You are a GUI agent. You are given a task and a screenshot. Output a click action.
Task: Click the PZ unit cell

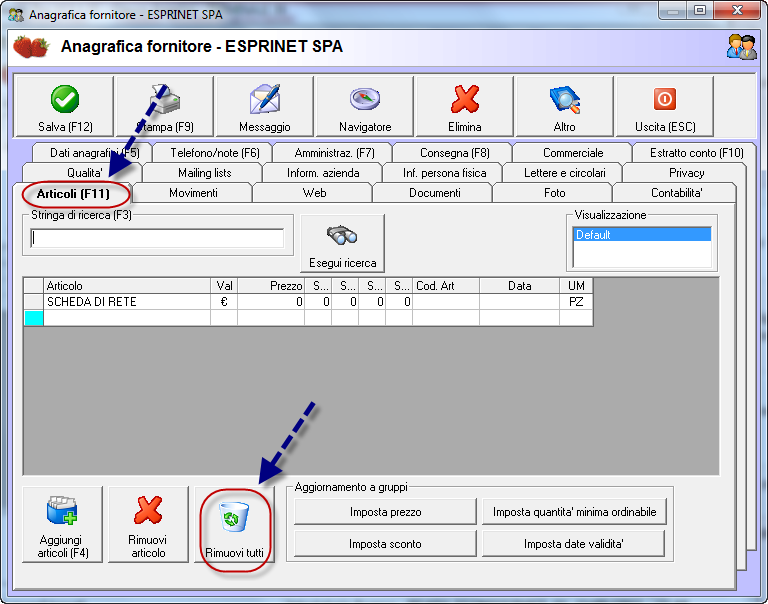pyautogui.click(x=576, y=302)
